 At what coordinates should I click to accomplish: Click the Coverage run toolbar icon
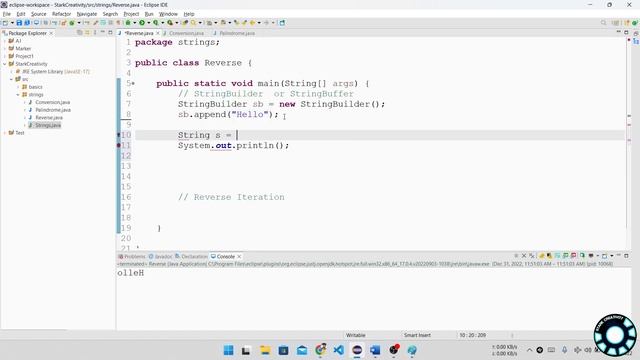tap(156, 23)
